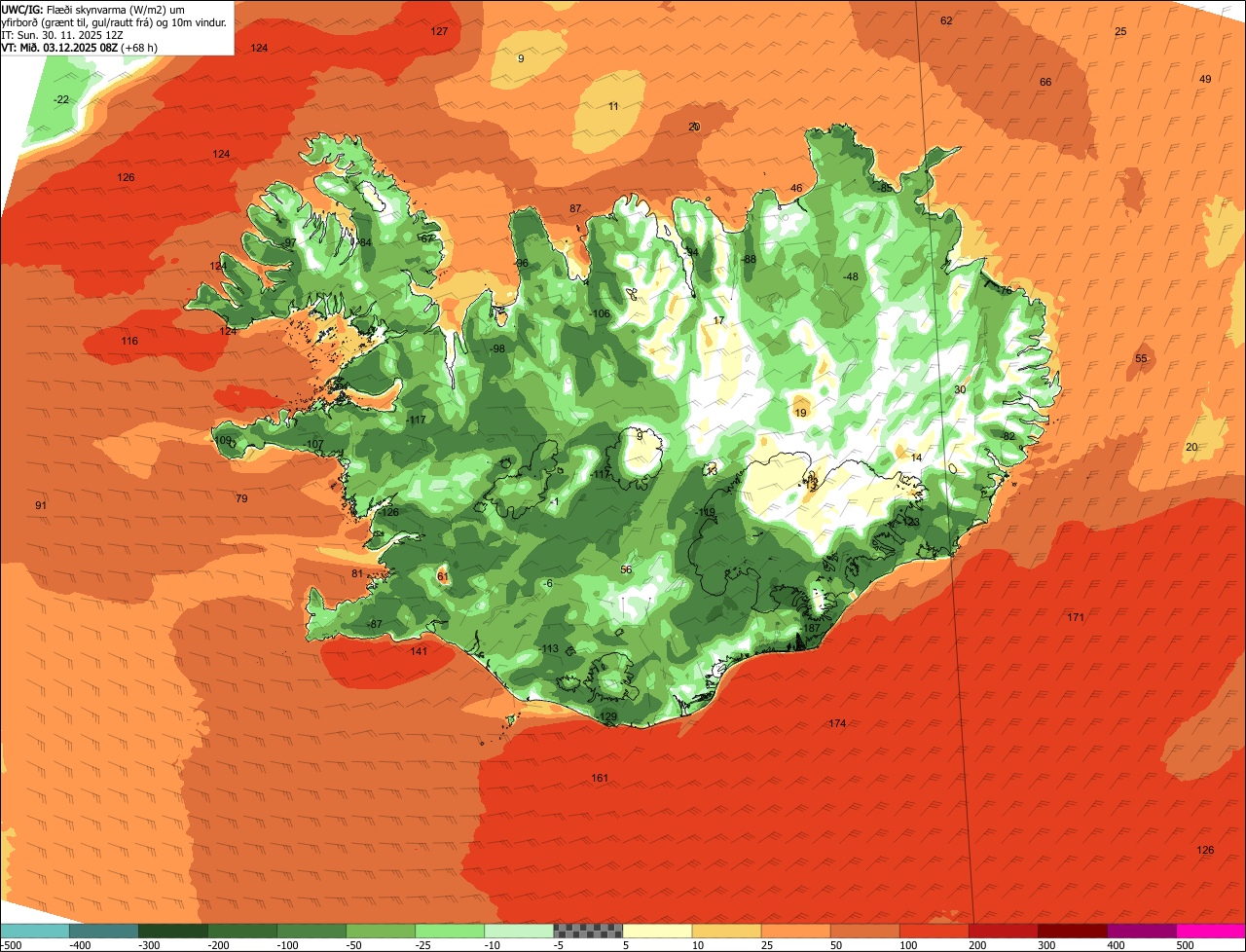This screenshot has height=952, width=1246.
Task: Click the checkered -5 to 5 legend swatch
Action: 587,931
